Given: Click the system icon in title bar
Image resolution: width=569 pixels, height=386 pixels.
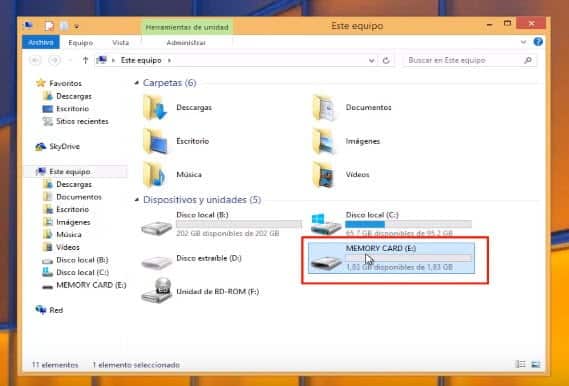Looking at the screenshot, I should coord(28,26).
